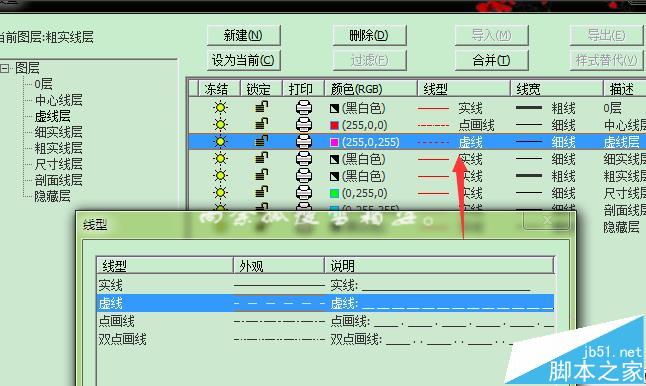Click 冻结 column header
This screenshot has height=386, width=646.
coord(219,89)
